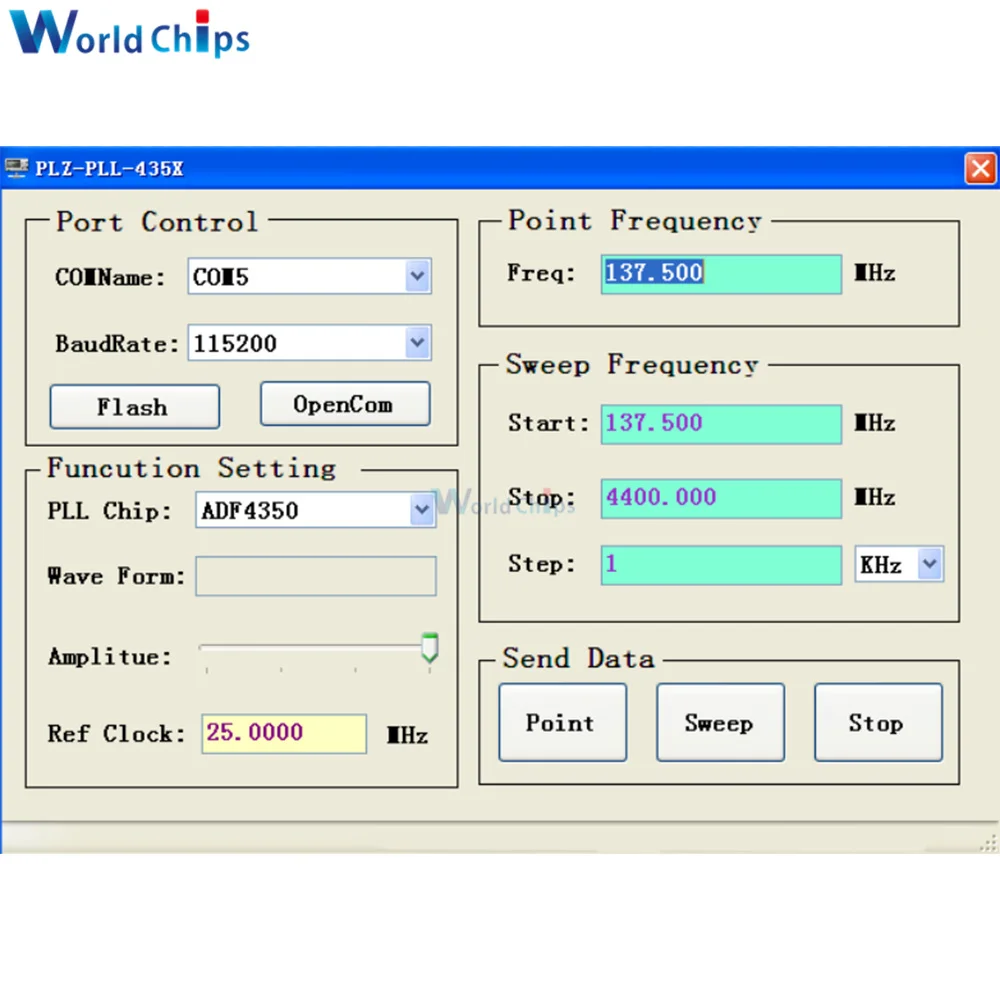Screen dimensions: 1000x1000
Task: Open the COMName dropdown showing COM5
Action: click(309, 276)
